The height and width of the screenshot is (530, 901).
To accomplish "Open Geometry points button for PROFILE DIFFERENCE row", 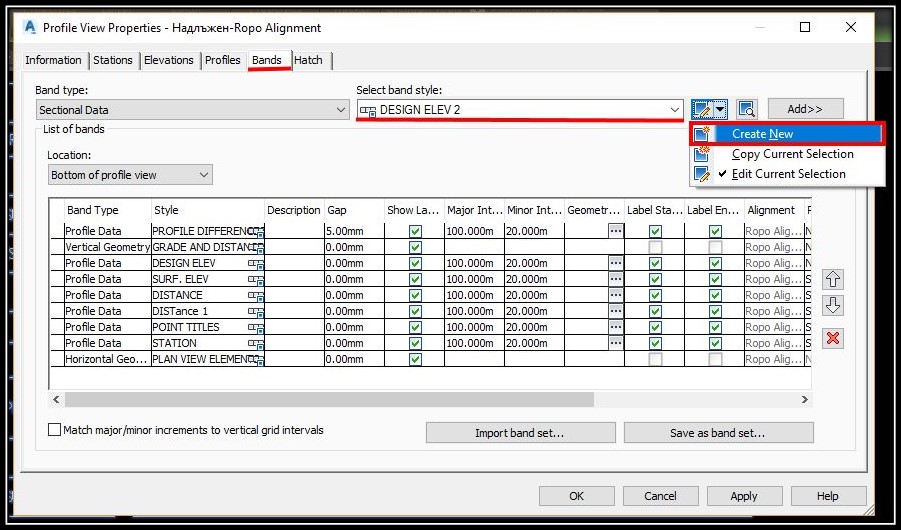I will 615,231.
